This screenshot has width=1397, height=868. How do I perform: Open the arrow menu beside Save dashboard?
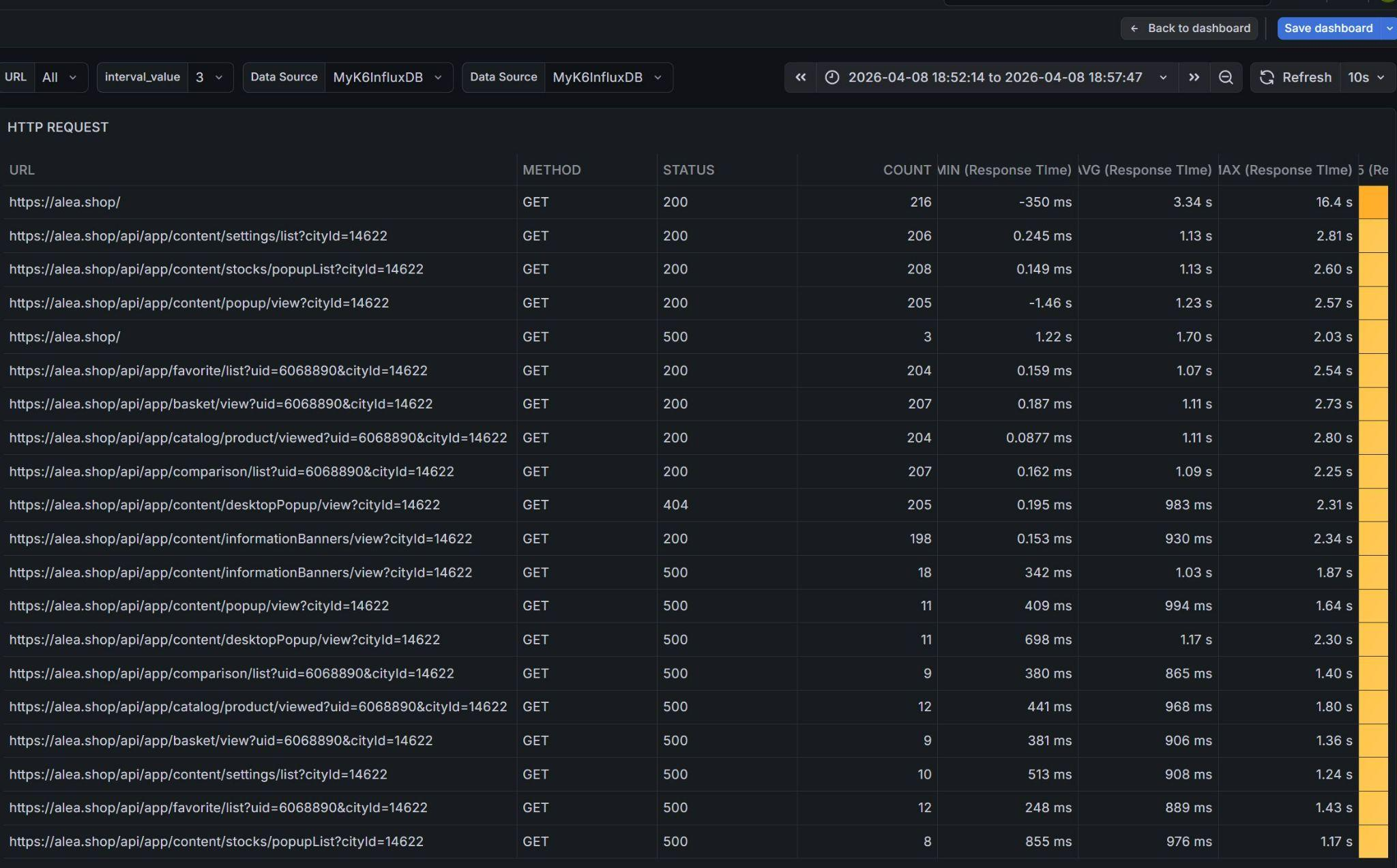(x=1389, y=28)
